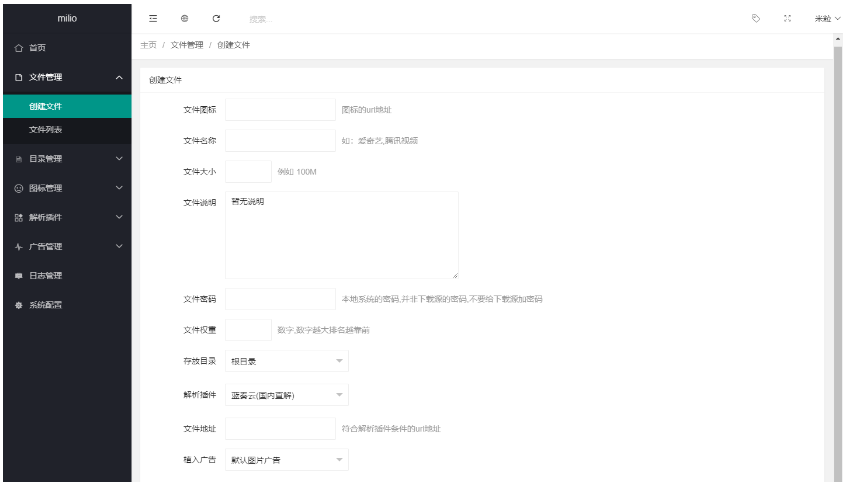Click the 解析插件 sidebar icon
Viewport: 845px width, 482px height.
click(19, 217)
